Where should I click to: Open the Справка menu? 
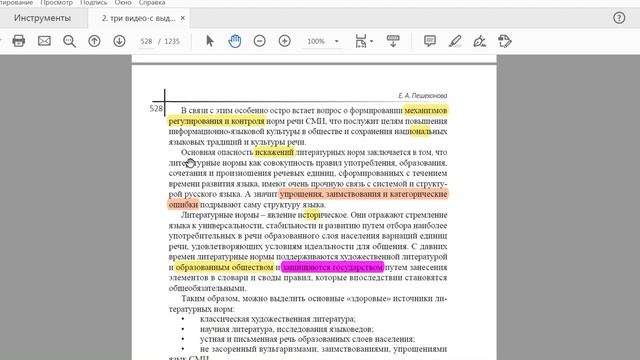pos(152,2)
